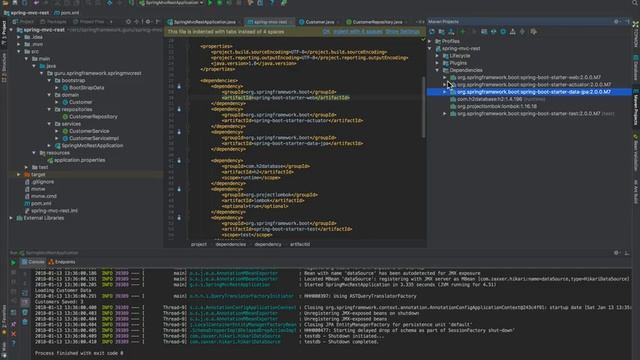Toggle Offline Mode icon in Maven toolbar

pos(493,31)
